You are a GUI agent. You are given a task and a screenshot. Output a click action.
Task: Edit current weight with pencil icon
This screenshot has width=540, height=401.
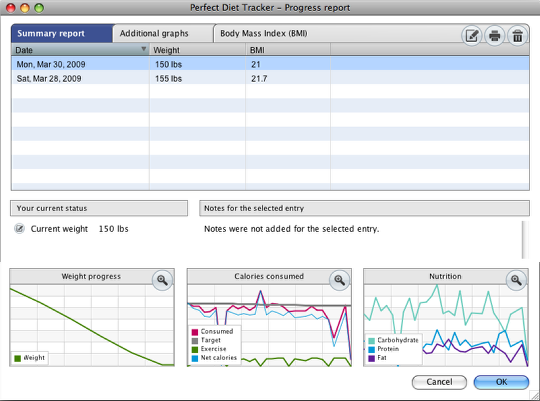click(19, 229)
